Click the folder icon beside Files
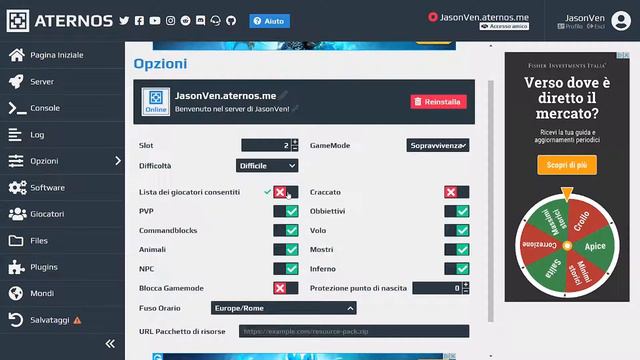640x360 pixels. coord(16,240)
